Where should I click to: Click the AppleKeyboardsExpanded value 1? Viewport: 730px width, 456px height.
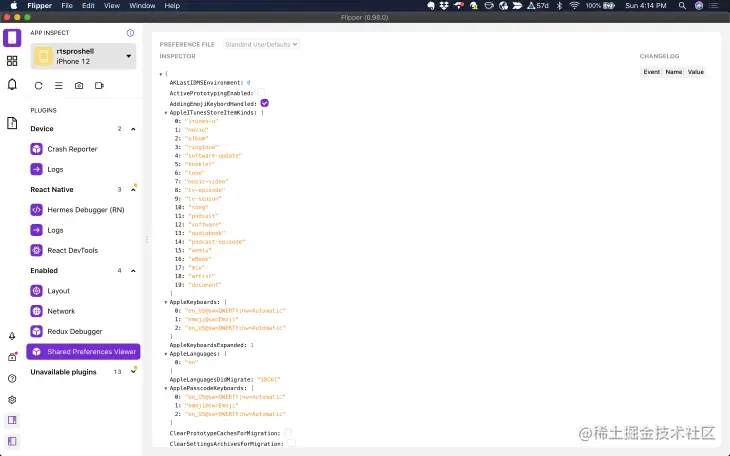click(x=252, y=345)
